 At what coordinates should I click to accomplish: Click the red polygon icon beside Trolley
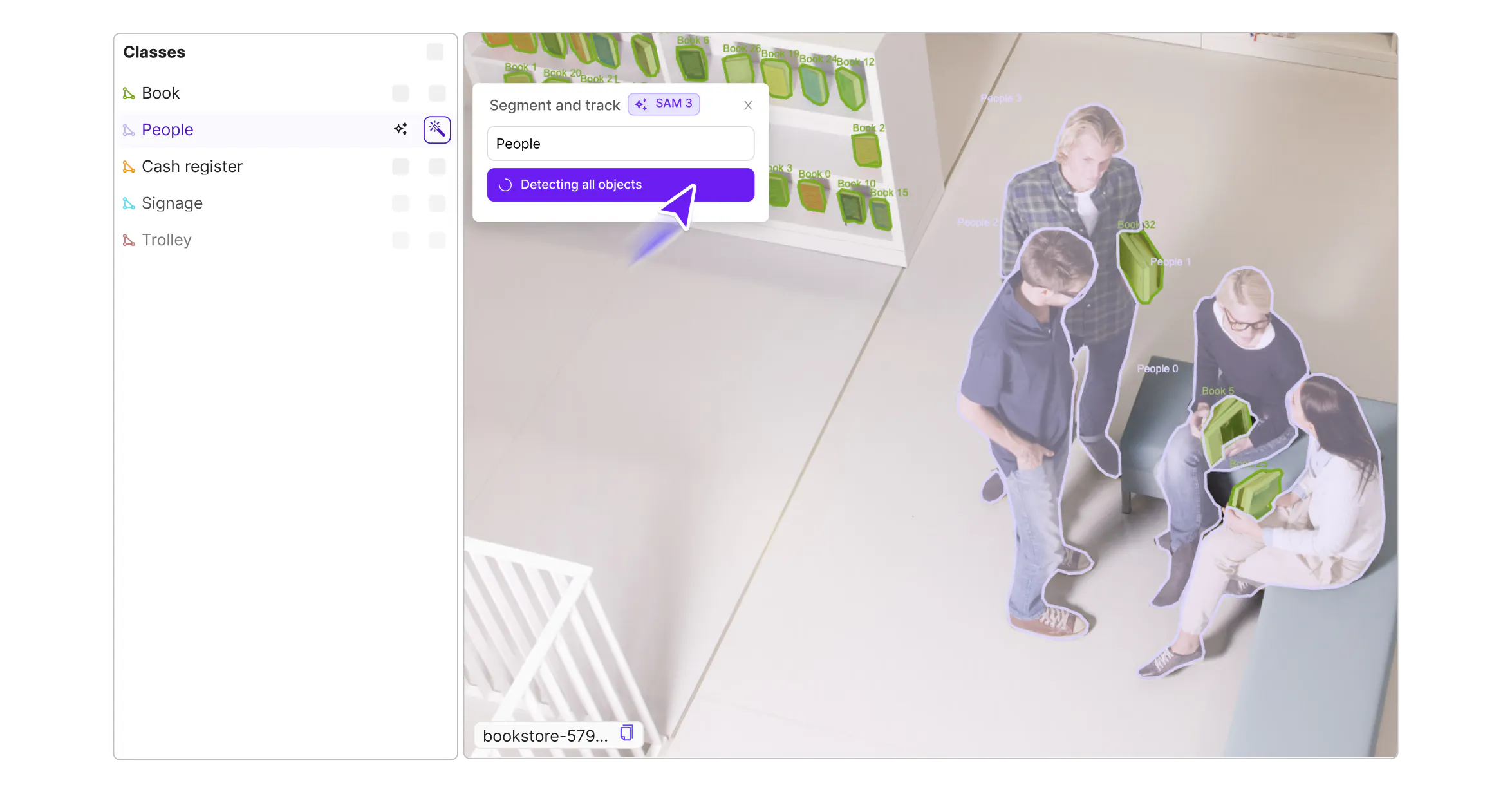click(x=128, y=240)
